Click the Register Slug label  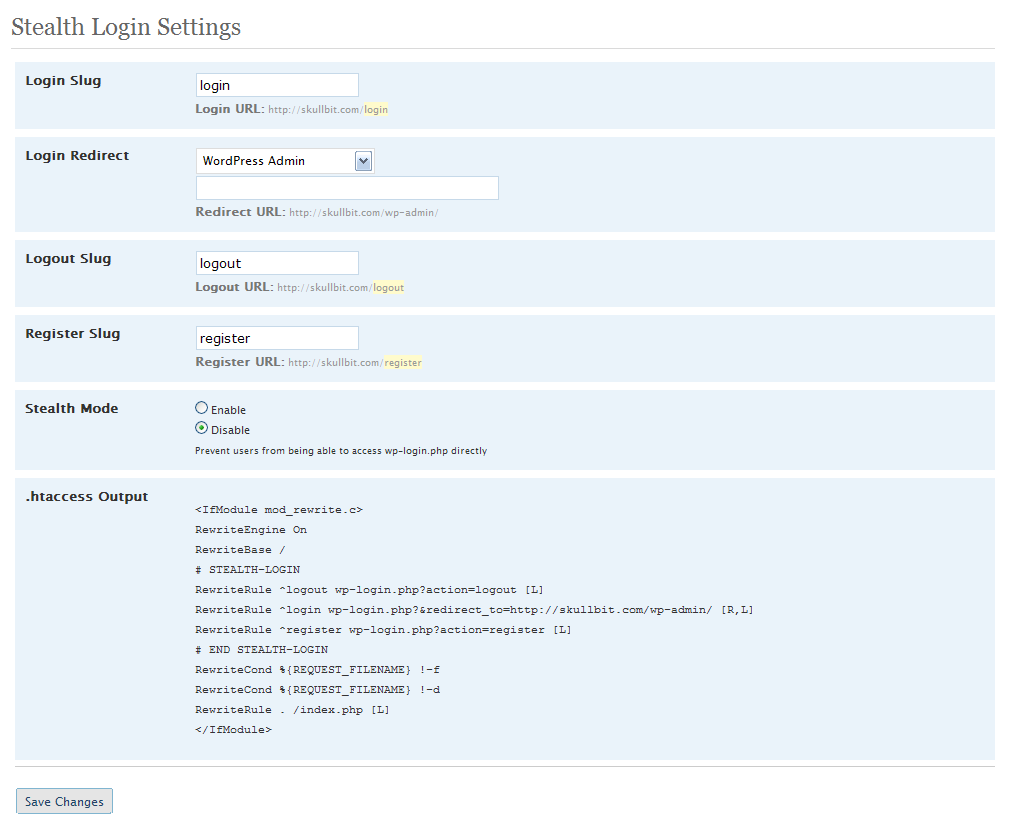73,334
